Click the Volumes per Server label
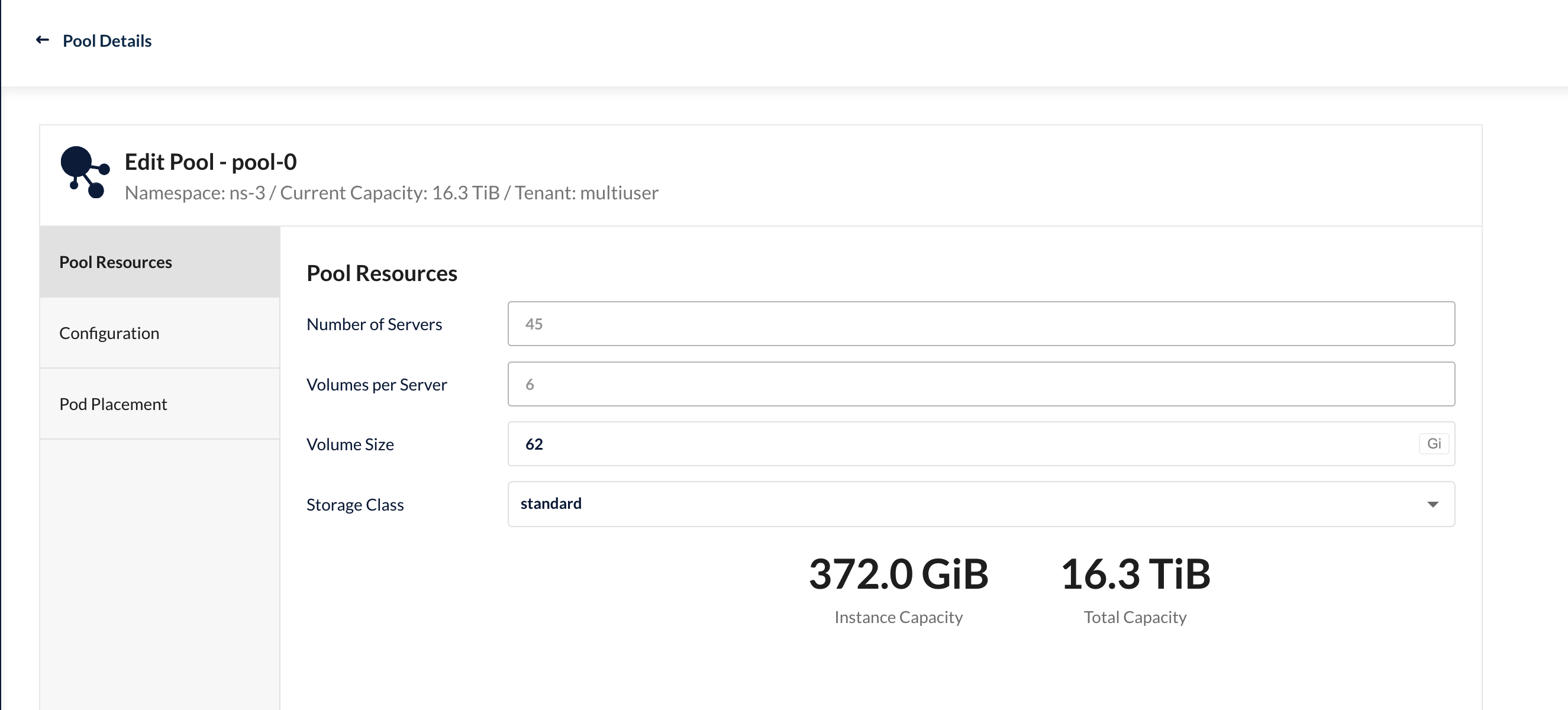Image resolution: width=1568 pixels, height=710 pixels. pyautogui.click(x=377, y=385)
